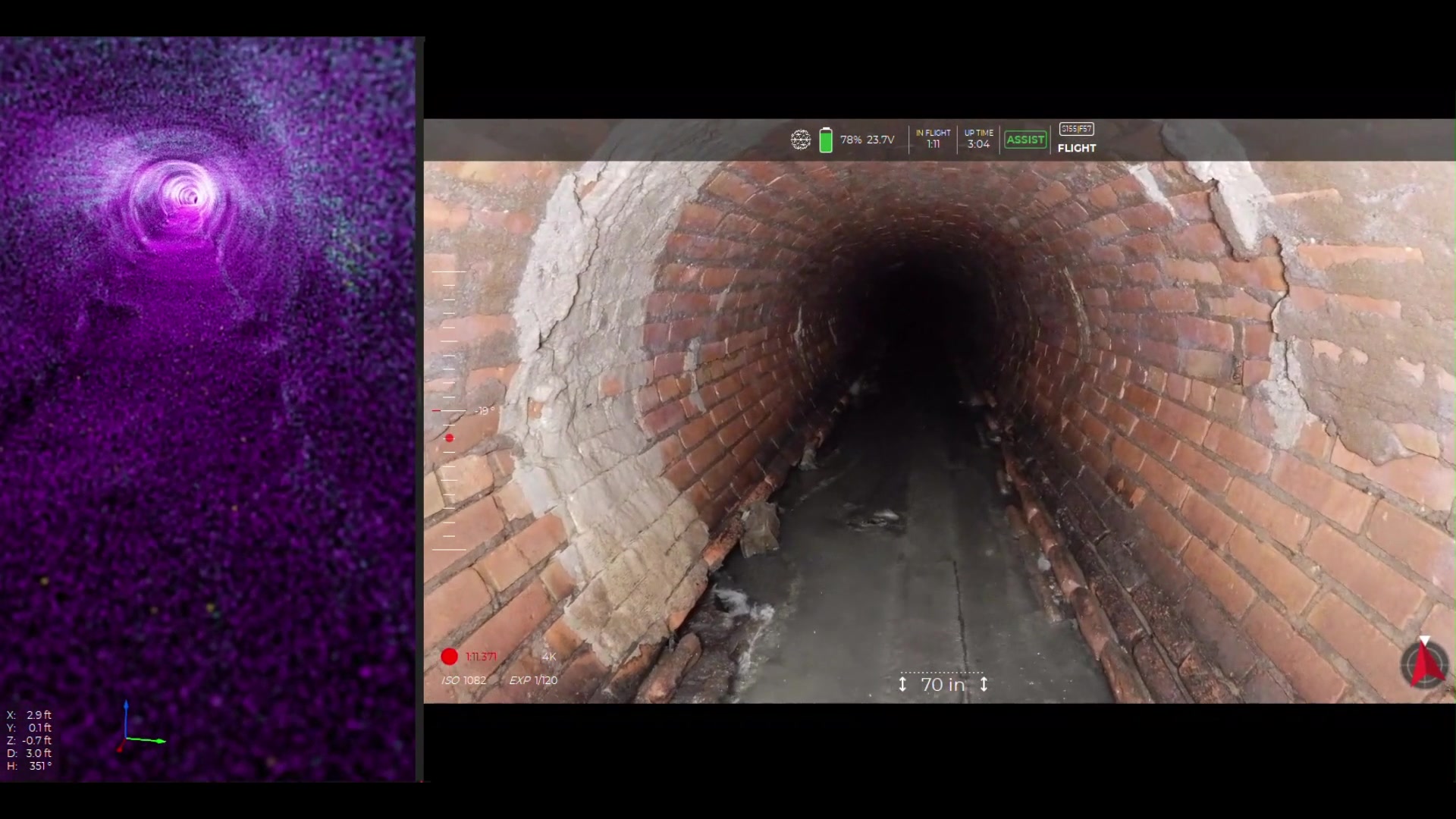Screen dimensions: 1456x819
Task: Click the ISO 1082 readout
Action: [464, 680]
